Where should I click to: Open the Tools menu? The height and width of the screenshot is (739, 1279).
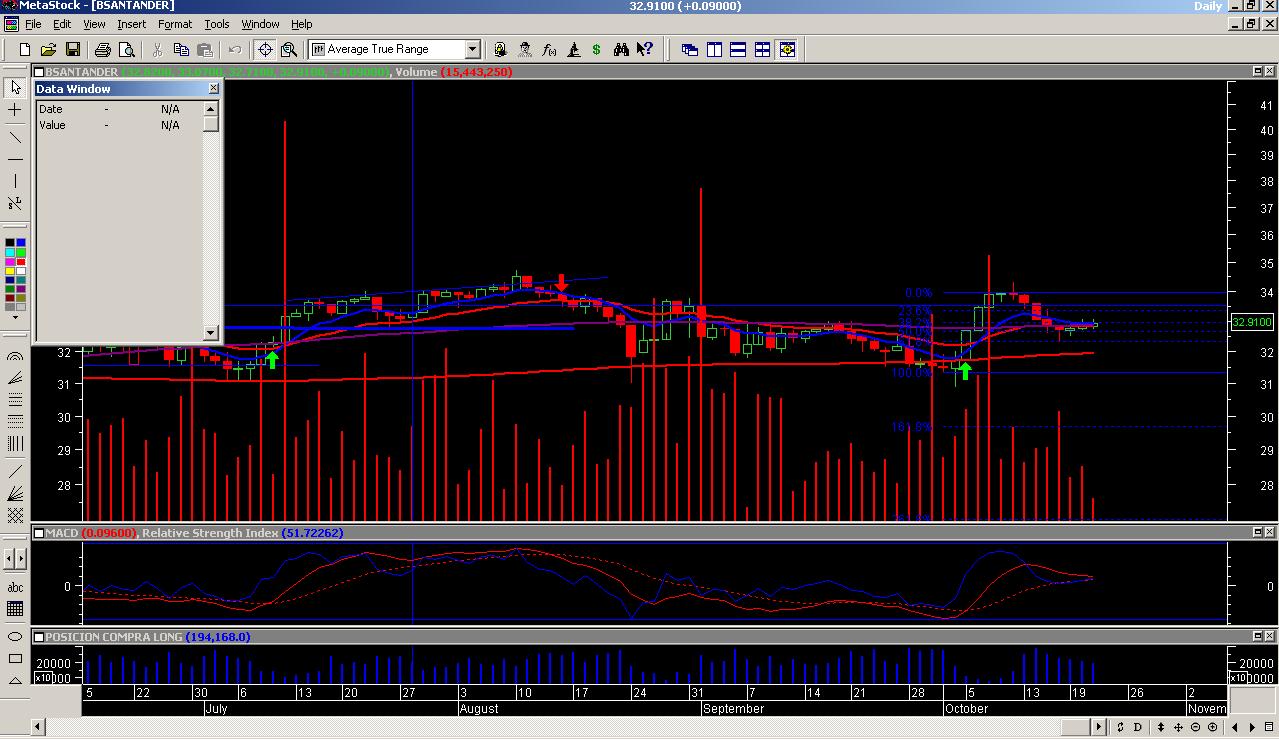coord(216,24)
